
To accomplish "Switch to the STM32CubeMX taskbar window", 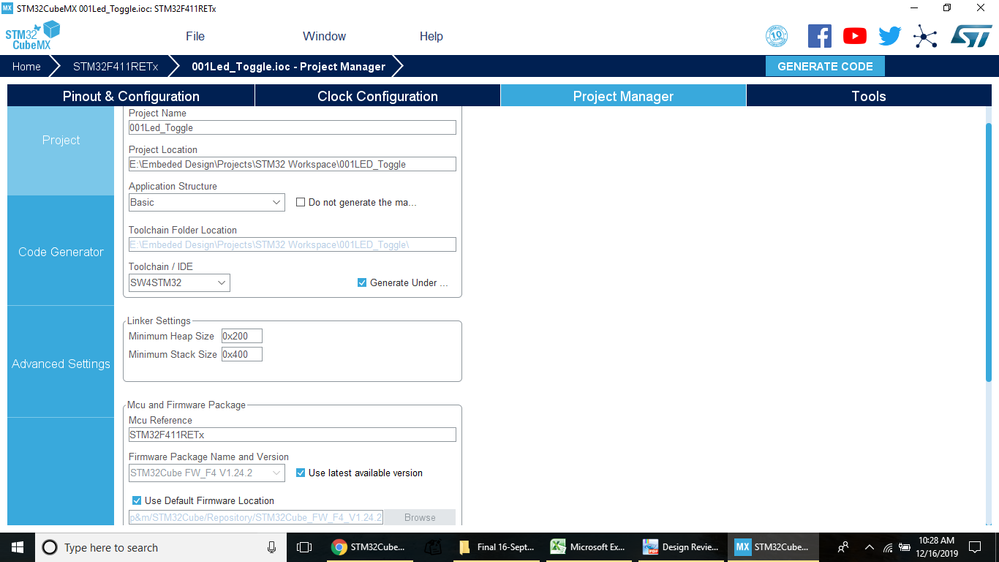I will [x=772, y=547].
